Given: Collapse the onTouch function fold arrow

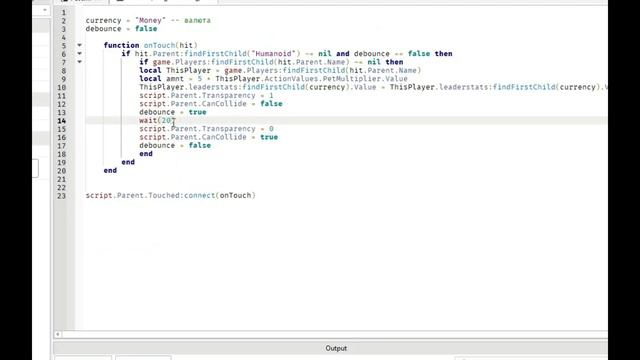Looking at the screenshot, I should 80,45.
